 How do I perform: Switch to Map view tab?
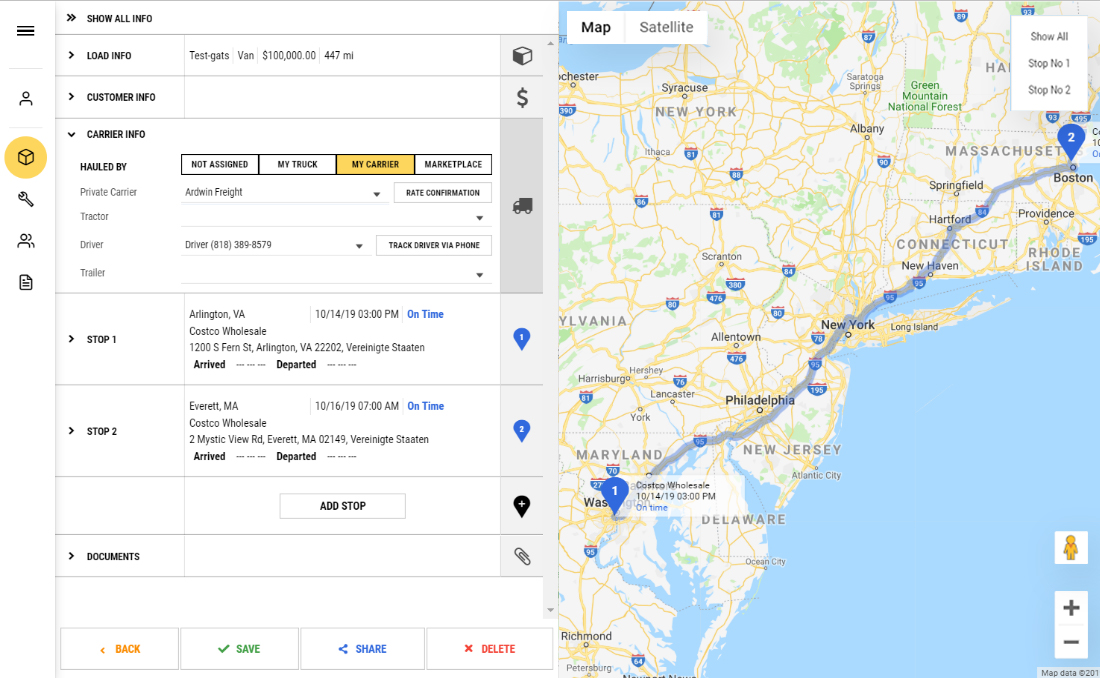click(596, 27)
